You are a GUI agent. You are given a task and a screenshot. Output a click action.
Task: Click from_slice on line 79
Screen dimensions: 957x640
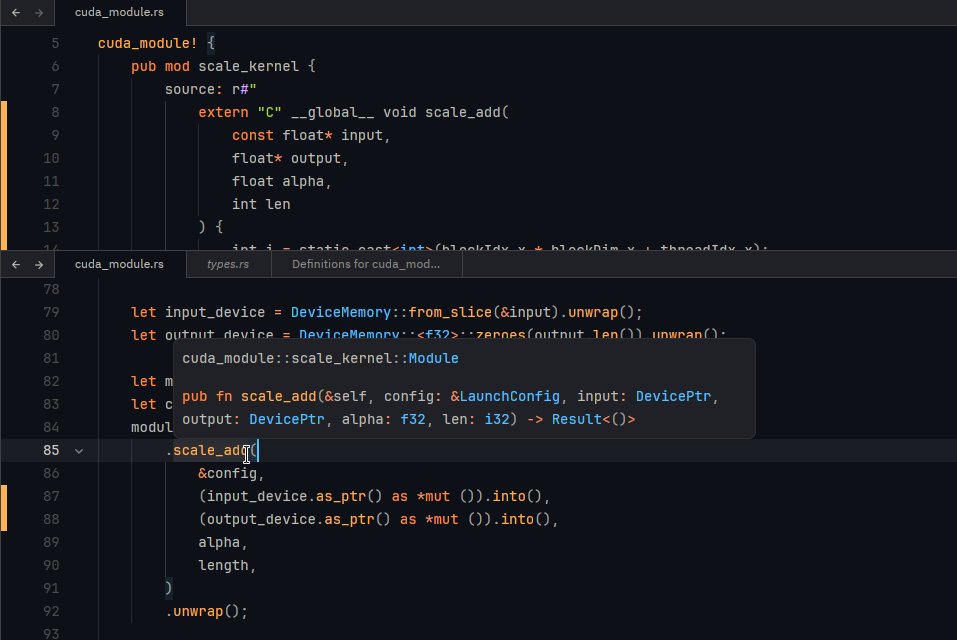pyautogui.click(x=450, y=312)
